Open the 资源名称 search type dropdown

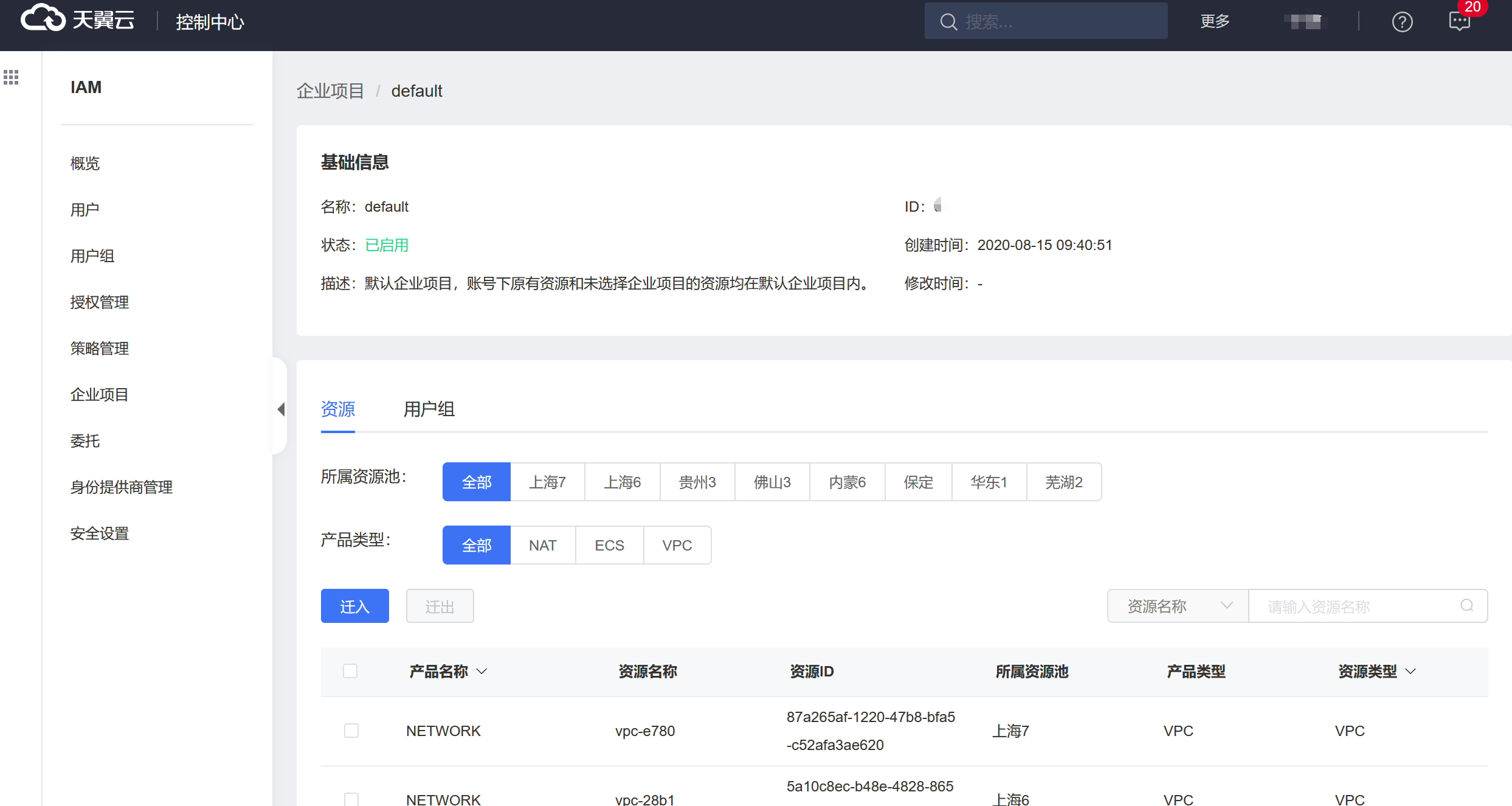[x=1178, y=606]
